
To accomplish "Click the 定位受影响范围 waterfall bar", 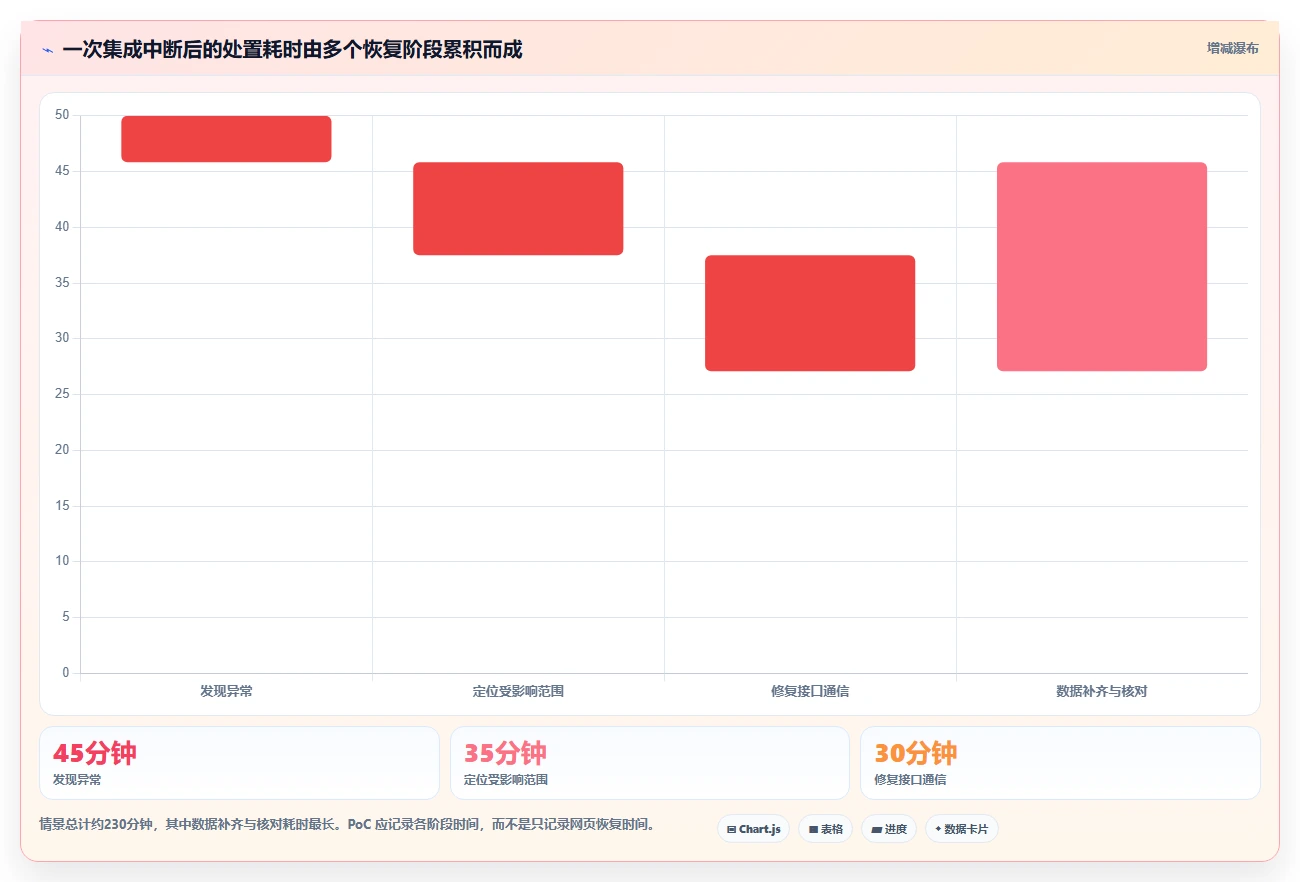I will pyautogui.click(x=518, y=209).
